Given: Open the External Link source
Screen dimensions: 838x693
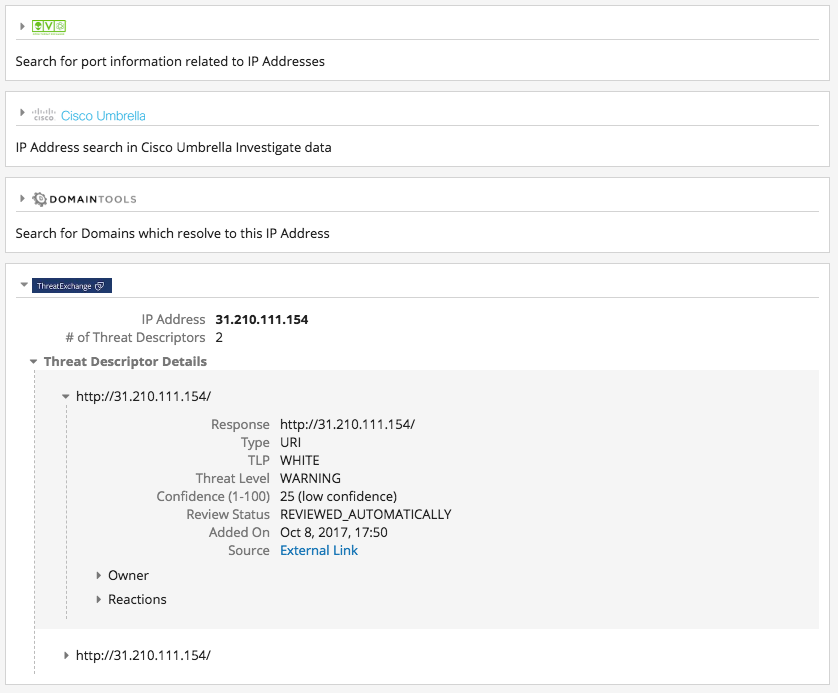Looking at the screenshot, I should click(319, 550).
